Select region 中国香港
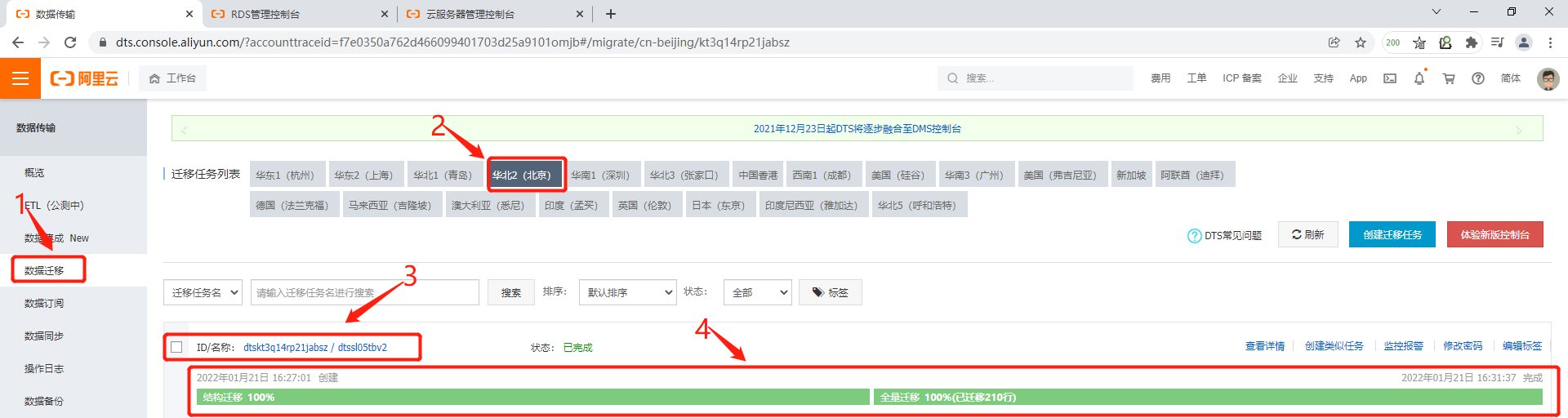 coord(758,175)
